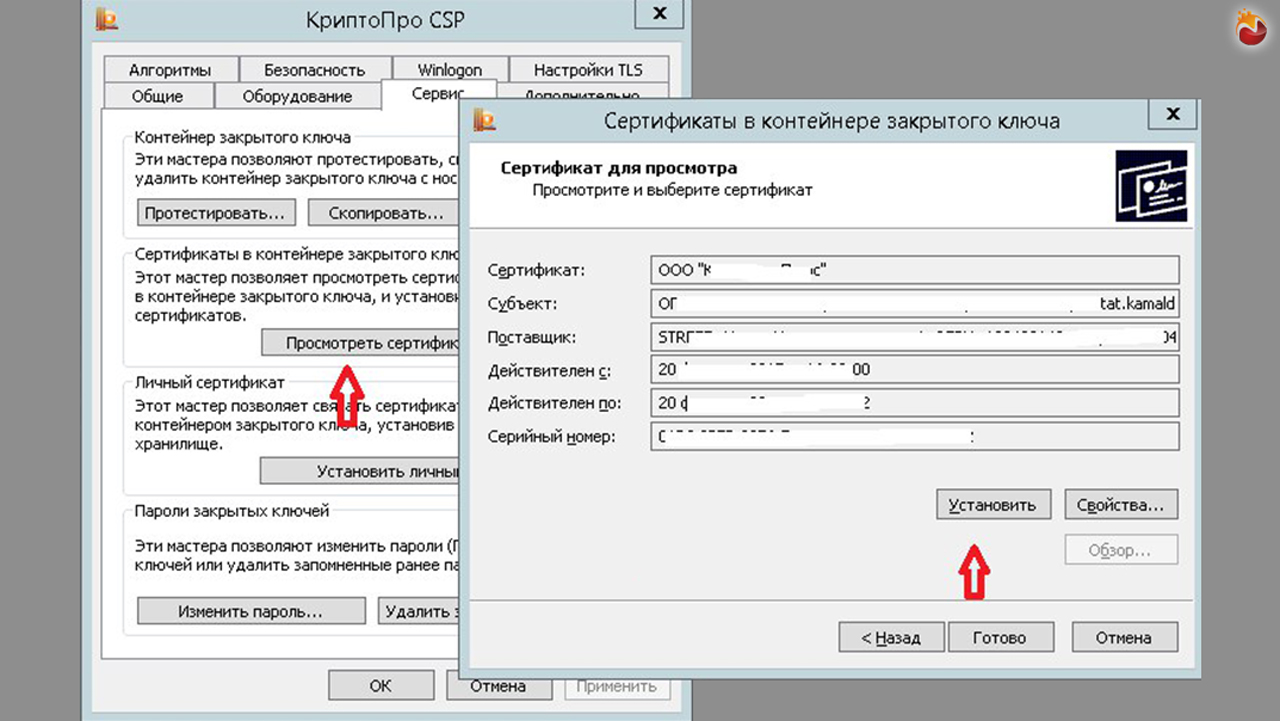Image resolution: width=1280 pixels, height=721 pixels.
Task: Click the Субъект field
Action: coord(914,303)
